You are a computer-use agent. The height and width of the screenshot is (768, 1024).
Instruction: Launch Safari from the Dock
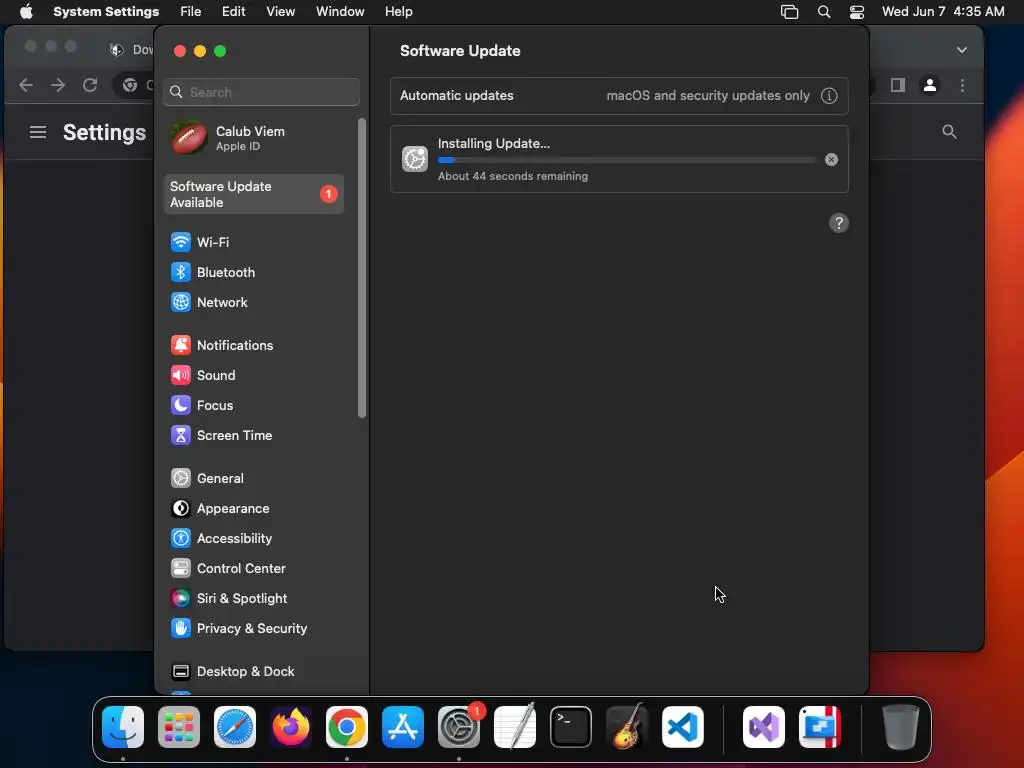235,727
